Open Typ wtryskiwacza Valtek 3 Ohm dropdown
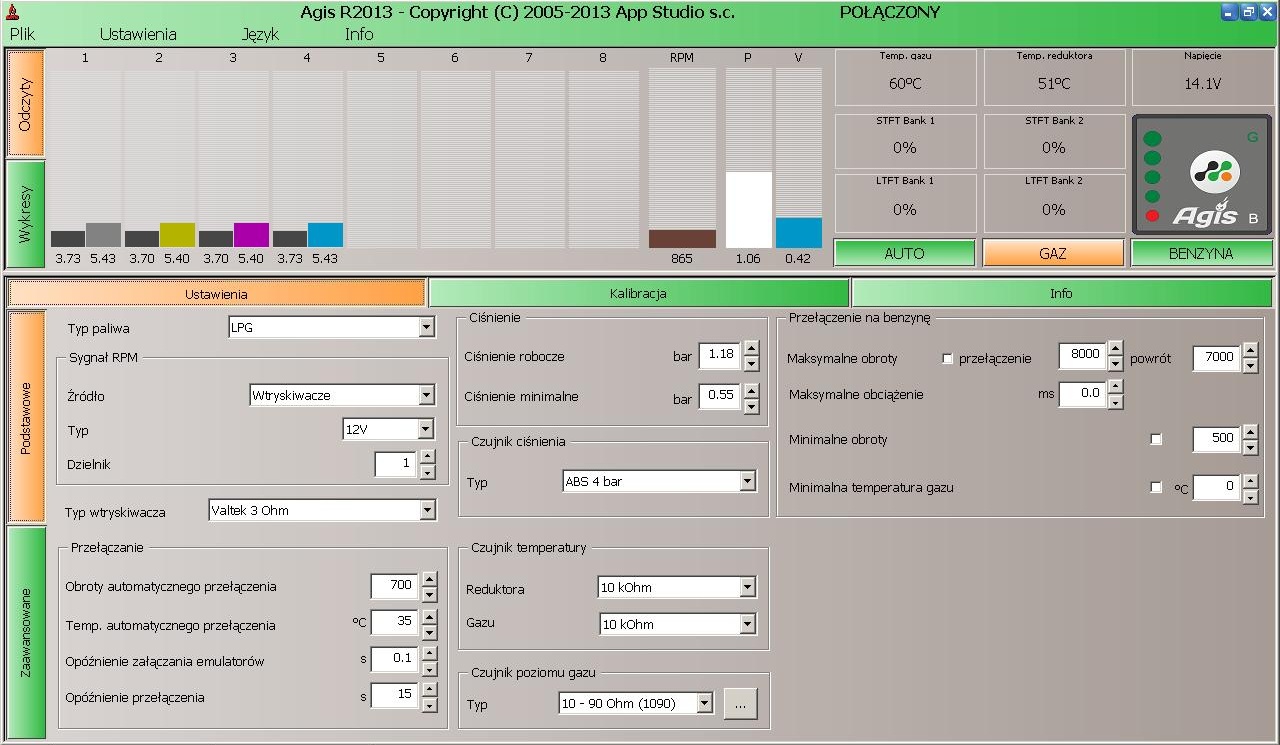 (x=428, y=510)
